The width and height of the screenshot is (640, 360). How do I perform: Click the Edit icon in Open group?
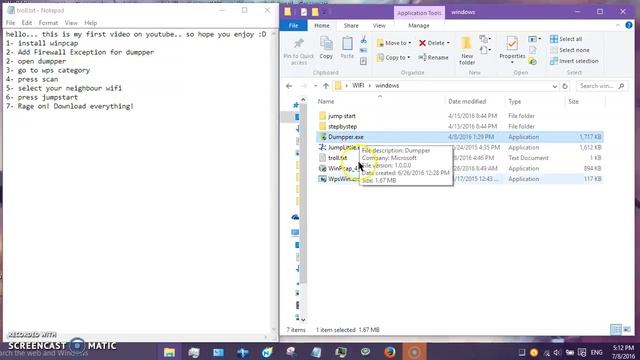[533, 50]
